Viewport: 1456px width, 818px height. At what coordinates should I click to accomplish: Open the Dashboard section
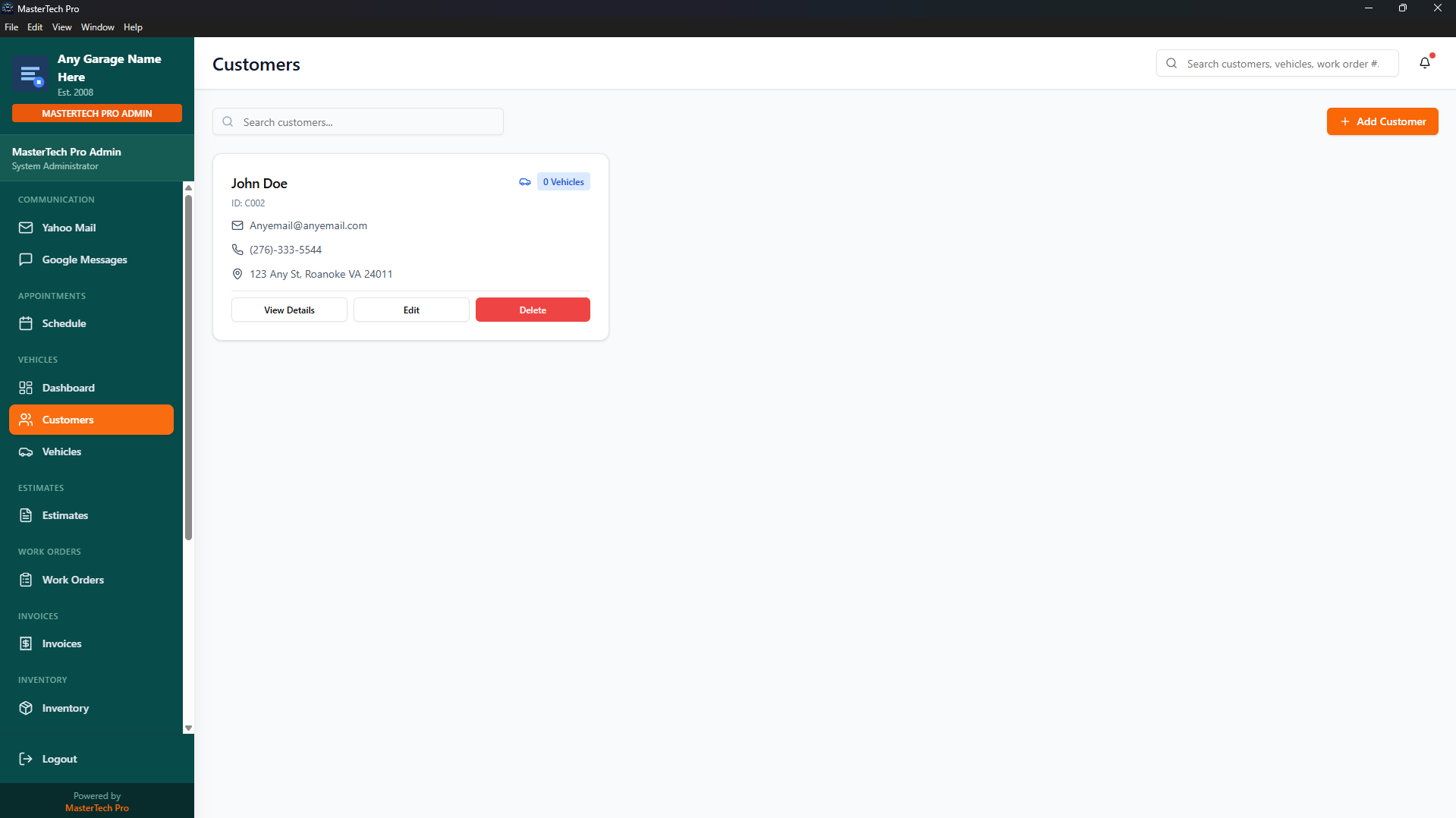click(x=67, y=388)
